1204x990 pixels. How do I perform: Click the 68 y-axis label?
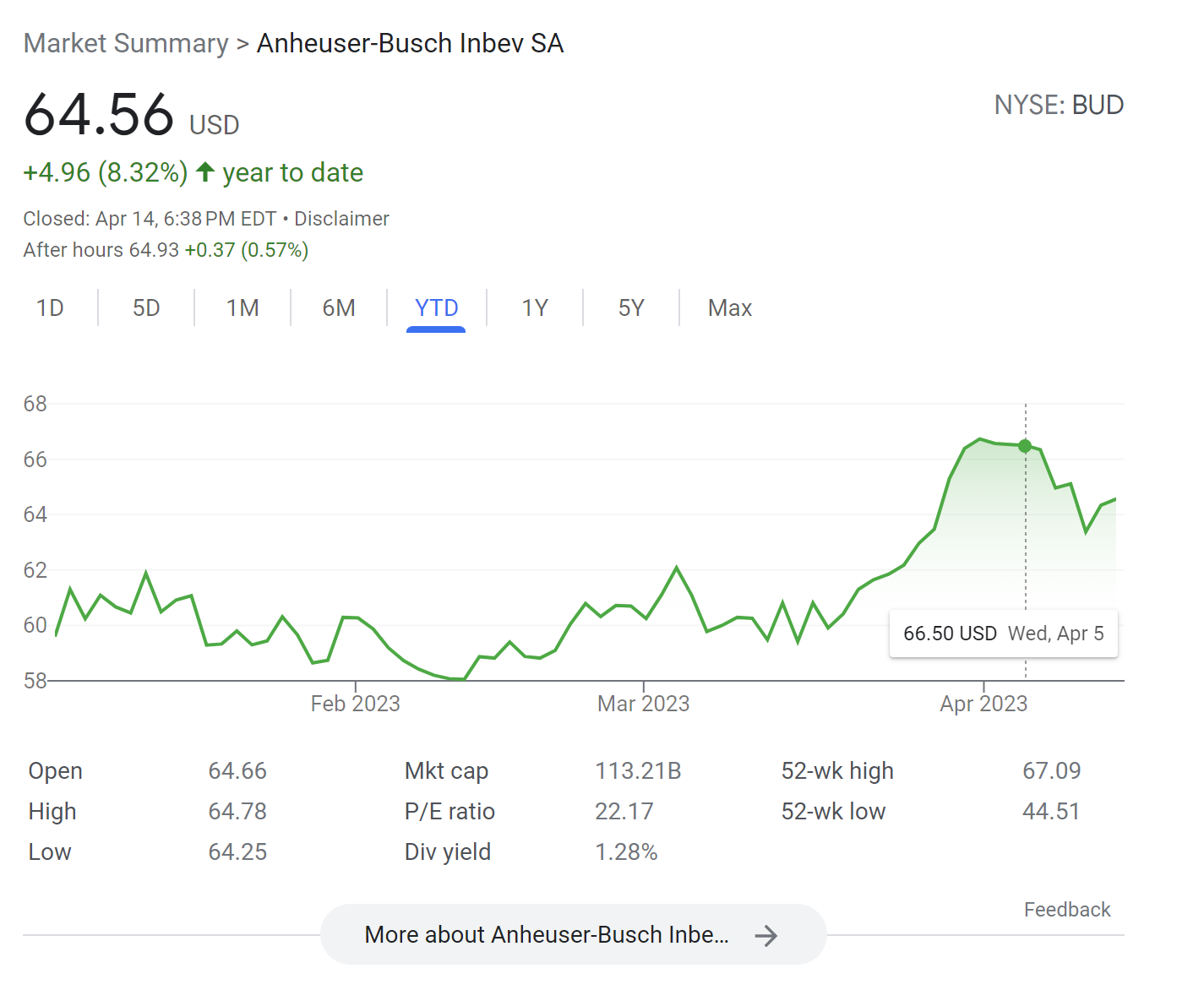pyautogui.click(x=35, y=404)
